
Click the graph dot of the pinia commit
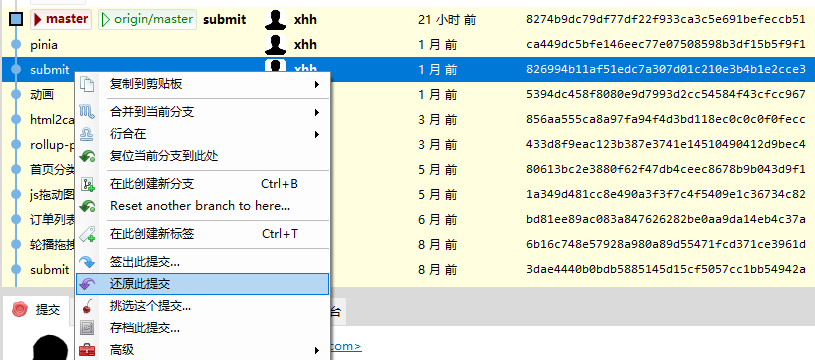(16, 45)
